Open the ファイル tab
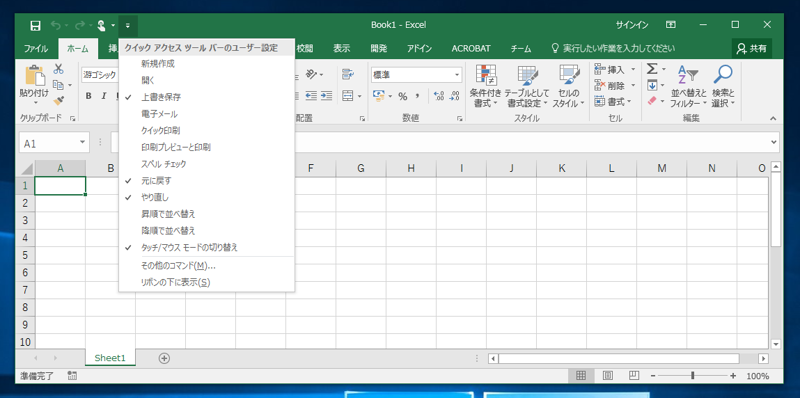 coord(36,48)
